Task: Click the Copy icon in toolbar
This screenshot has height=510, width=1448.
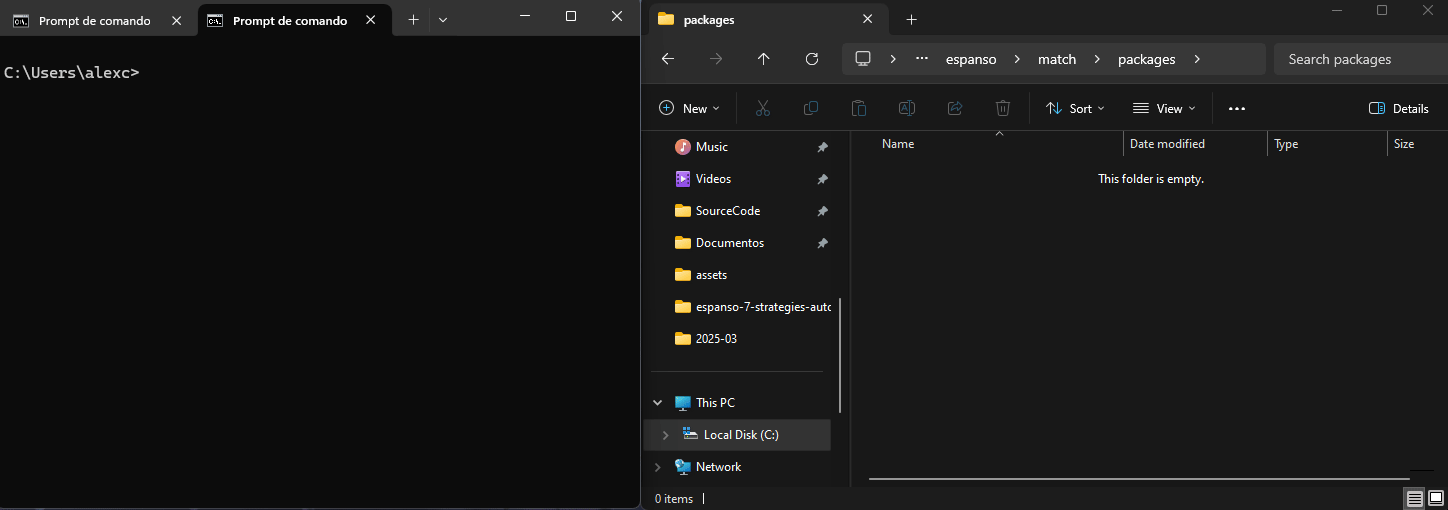Action: click(811, 108)
